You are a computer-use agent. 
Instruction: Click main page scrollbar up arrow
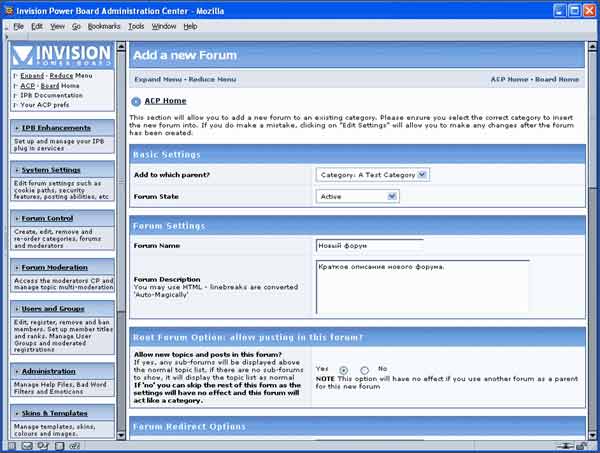pos(592,47)
